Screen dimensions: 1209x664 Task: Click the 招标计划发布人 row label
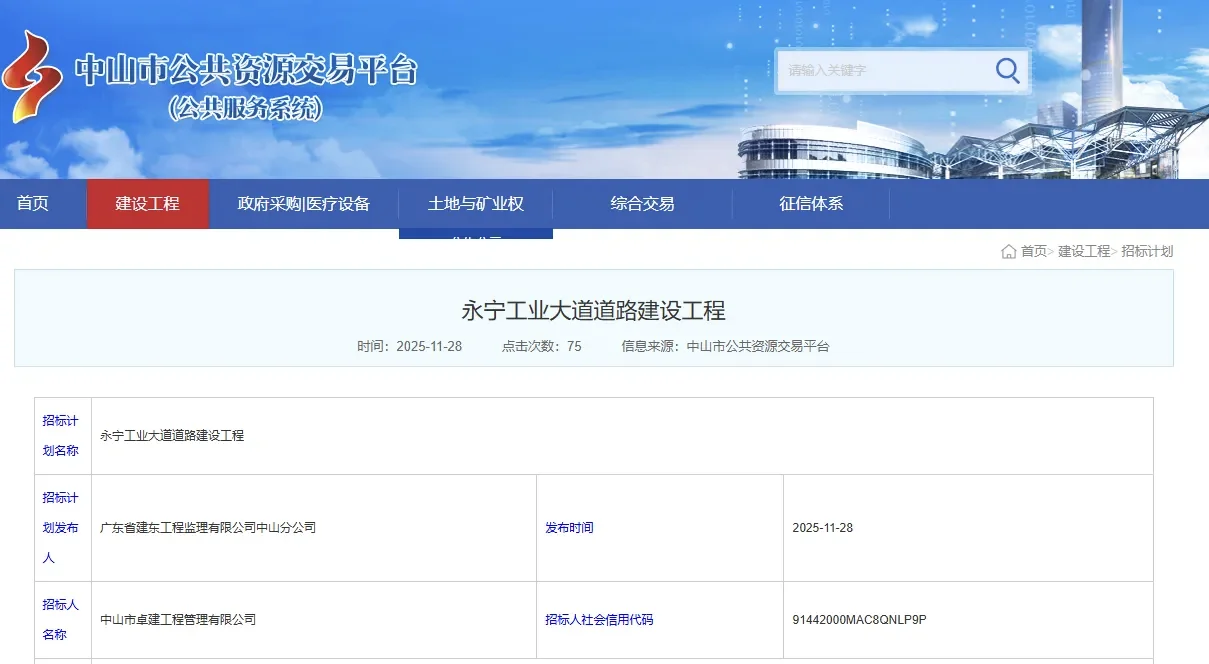pyautogui.click(x=60, y=528)
